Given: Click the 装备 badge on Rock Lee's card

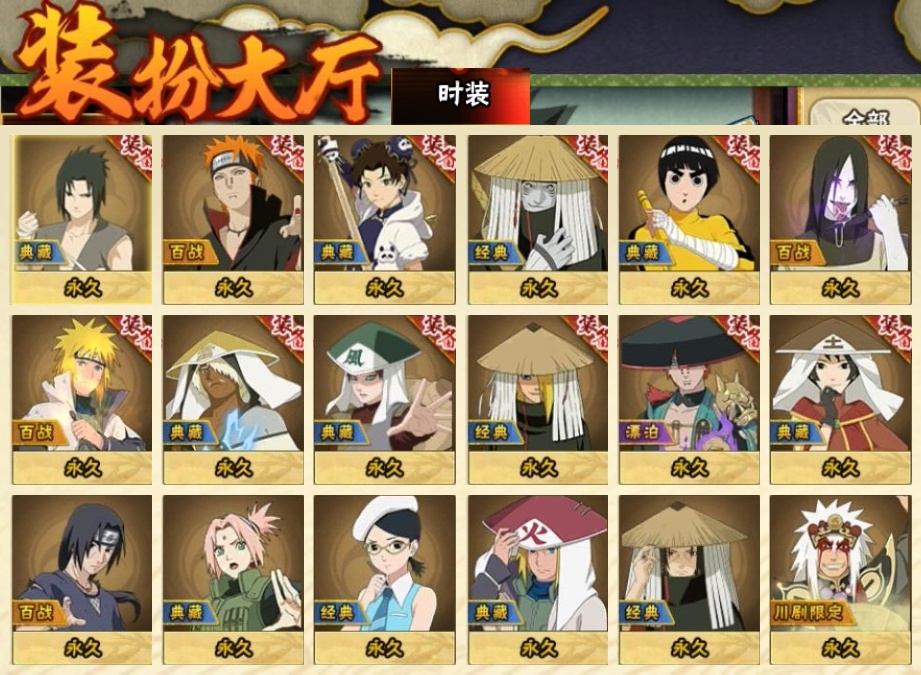Looking at the screenshot, I should click(744, 153).
